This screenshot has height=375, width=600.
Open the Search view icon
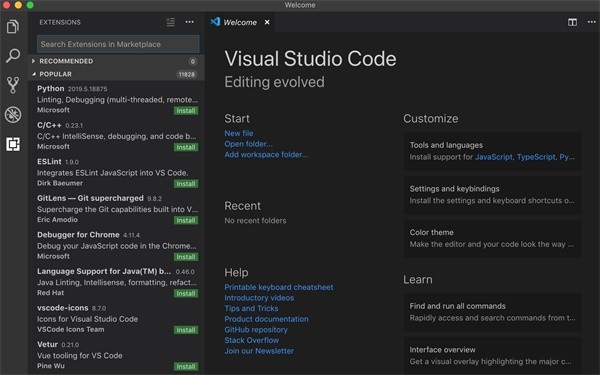pos(13,55)
